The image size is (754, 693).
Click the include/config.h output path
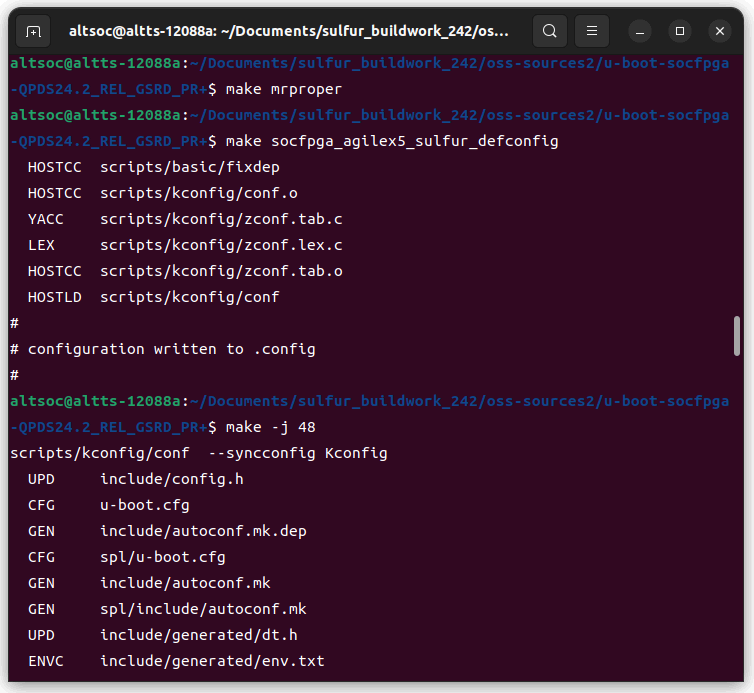[171, 479]
